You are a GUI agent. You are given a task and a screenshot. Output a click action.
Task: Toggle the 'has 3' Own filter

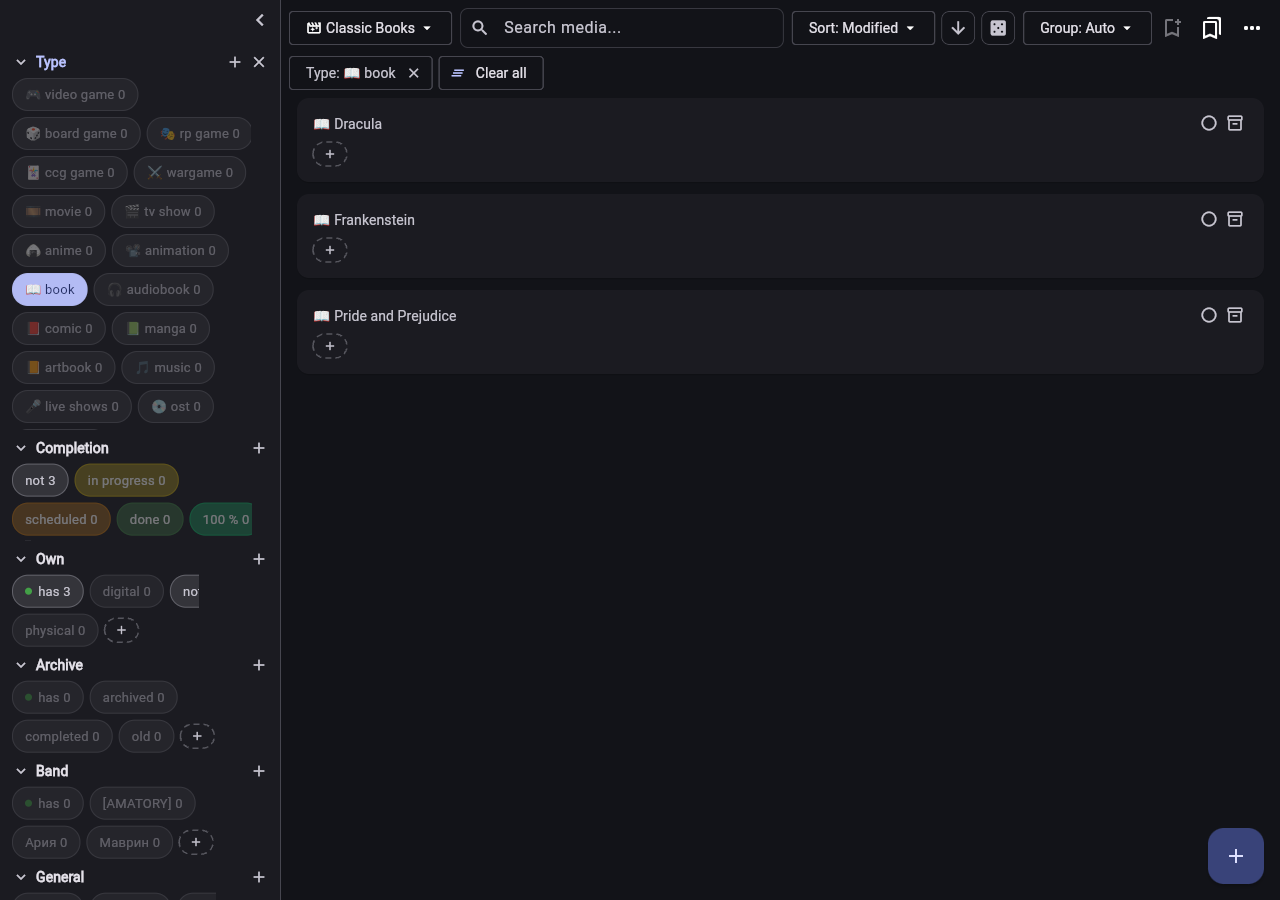[48, 591]
